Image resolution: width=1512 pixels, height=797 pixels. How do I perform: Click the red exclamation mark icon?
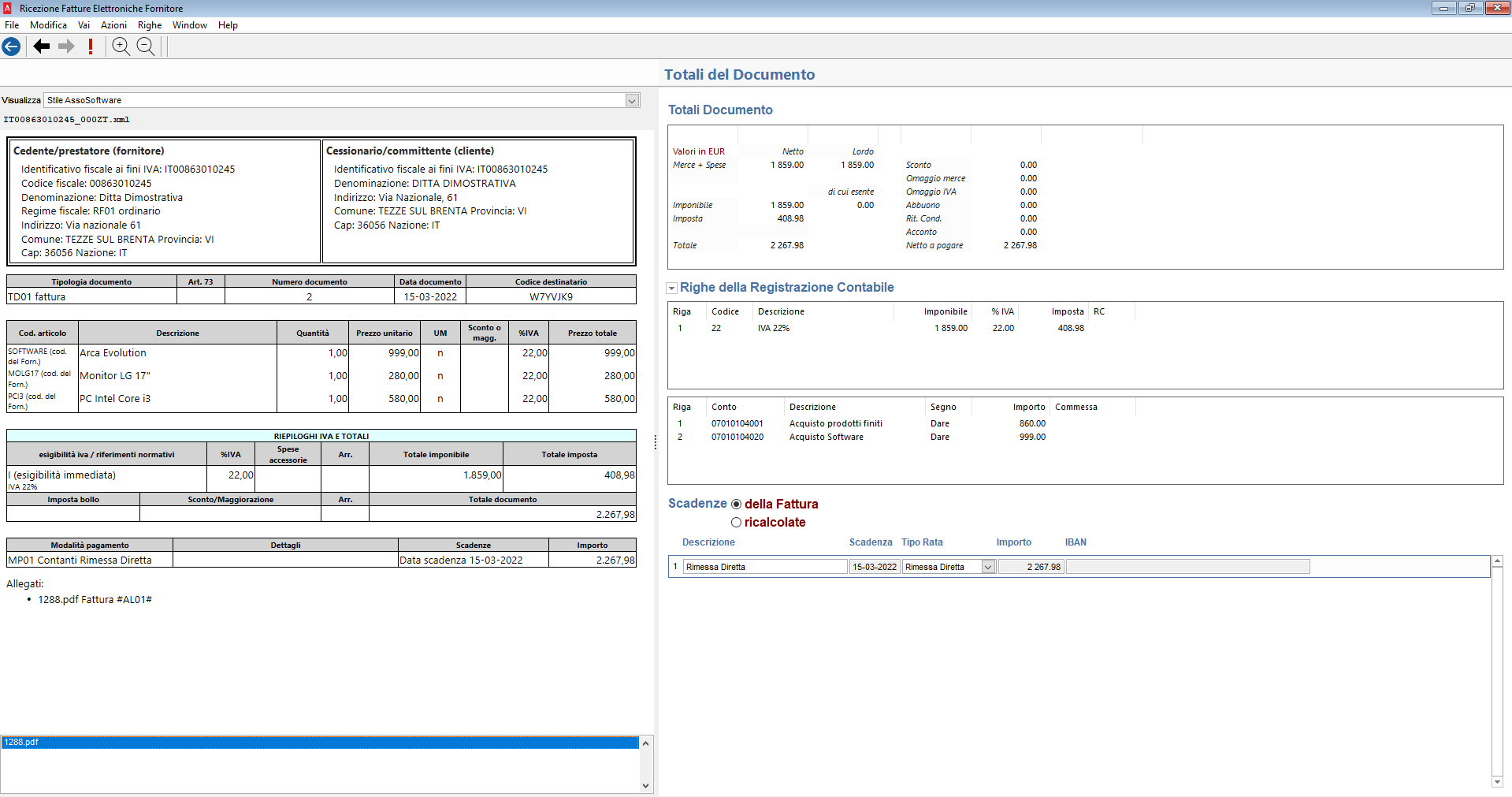click(91, 47)
